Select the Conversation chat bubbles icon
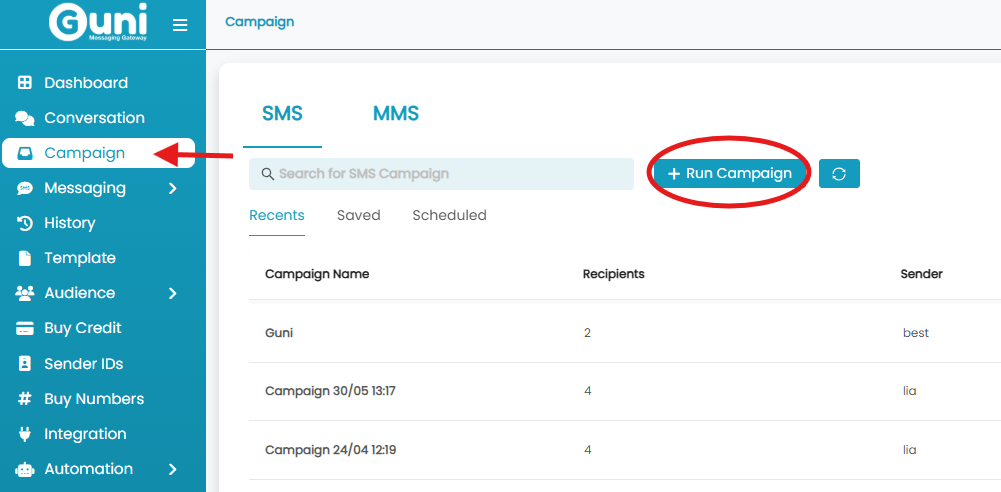Screen dimensions: 1001x492 pyautogui.click(x=24, y=118)
